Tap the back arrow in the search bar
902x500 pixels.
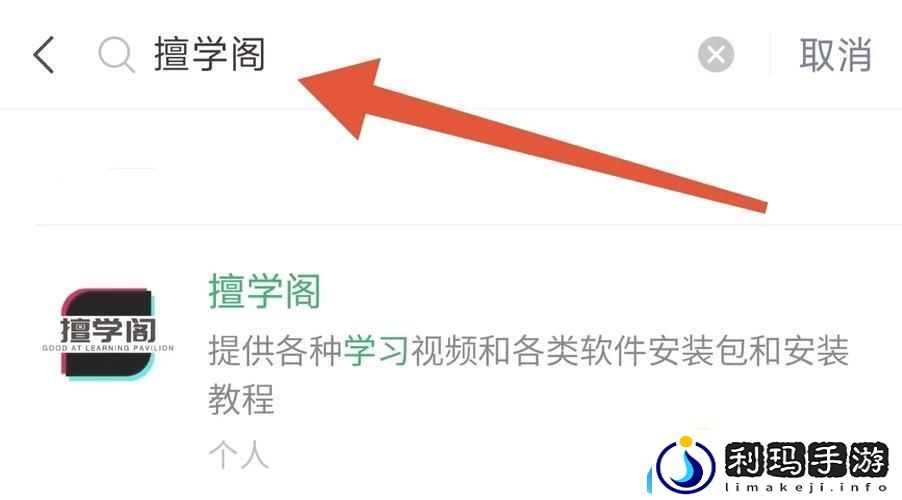click(x=44, y=55)
